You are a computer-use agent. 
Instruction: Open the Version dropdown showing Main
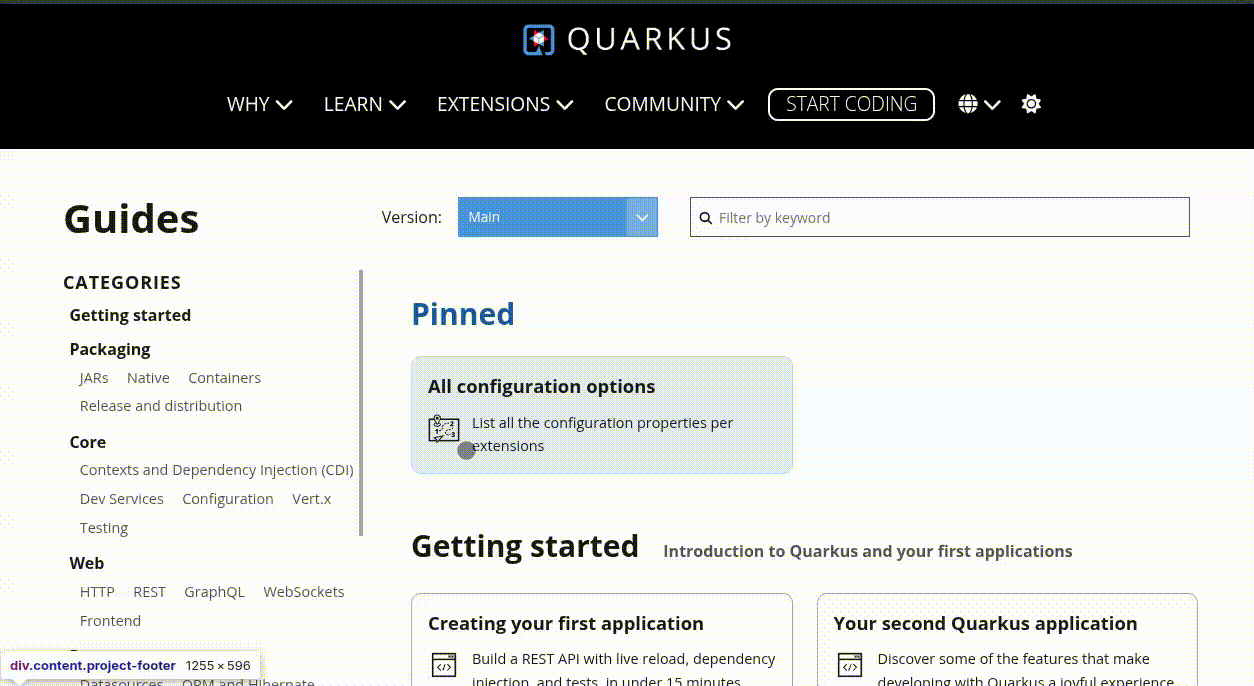click(558, 217)
